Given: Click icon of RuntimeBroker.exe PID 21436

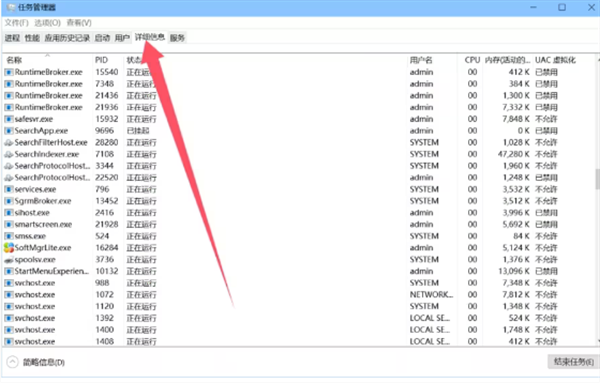Looking at the screenshot, I should coord(8,96).
